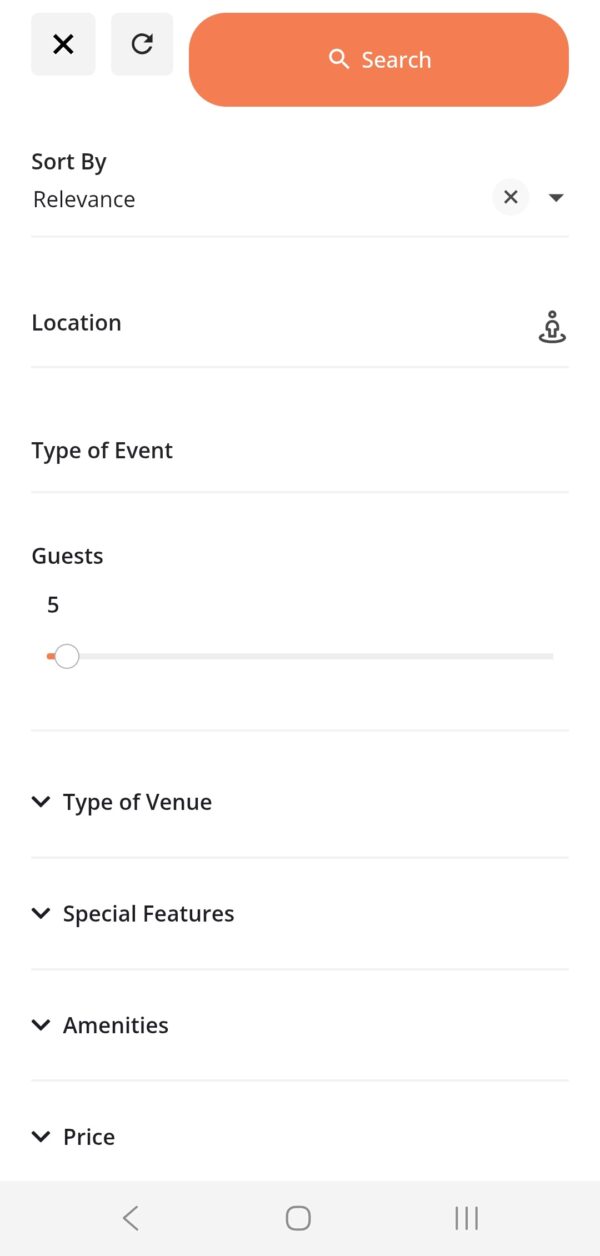Tap the refresh filters icon
Screen dimensions: 600x1256
pyautogui.click(x=142, y=44)
